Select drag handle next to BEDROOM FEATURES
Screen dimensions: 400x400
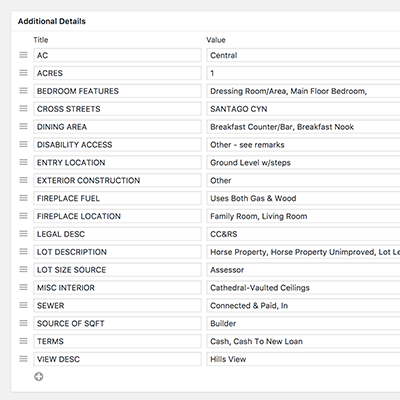click(23, 91)
